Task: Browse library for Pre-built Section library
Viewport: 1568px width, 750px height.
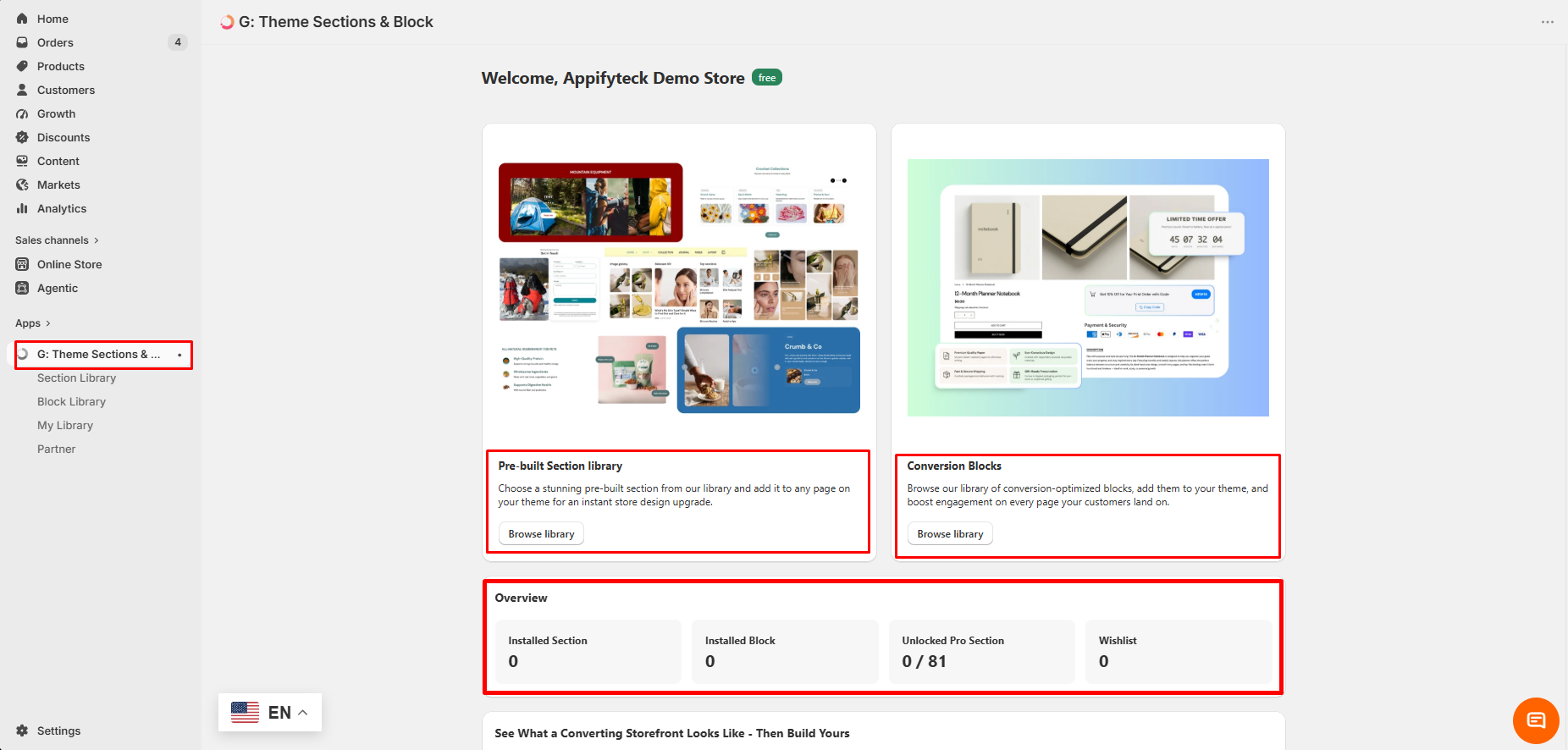Action: tap(541, 534)
